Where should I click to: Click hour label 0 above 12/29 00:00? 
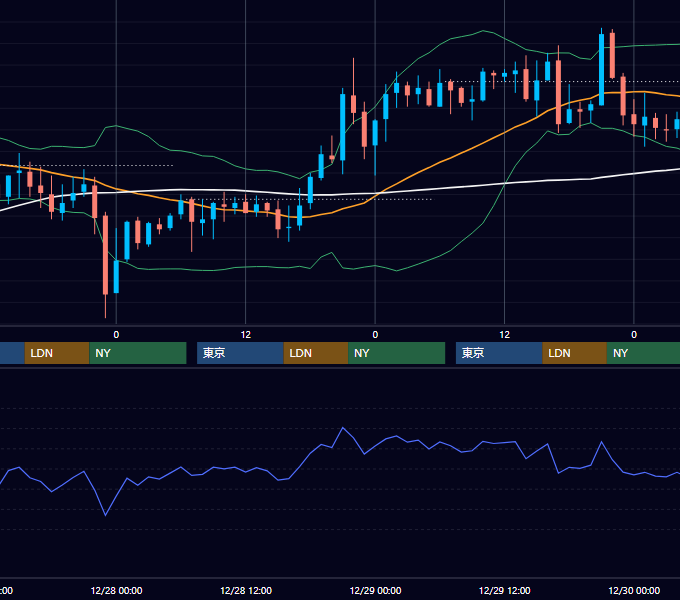(x=375, y=335)
